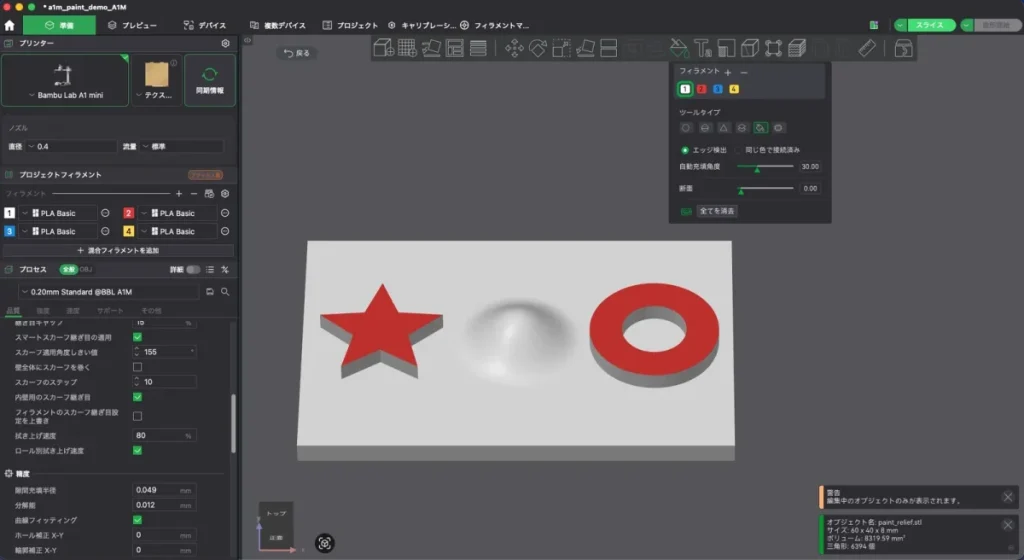
Task: Click the Split to layers stack icon
Action: [478, 48]
